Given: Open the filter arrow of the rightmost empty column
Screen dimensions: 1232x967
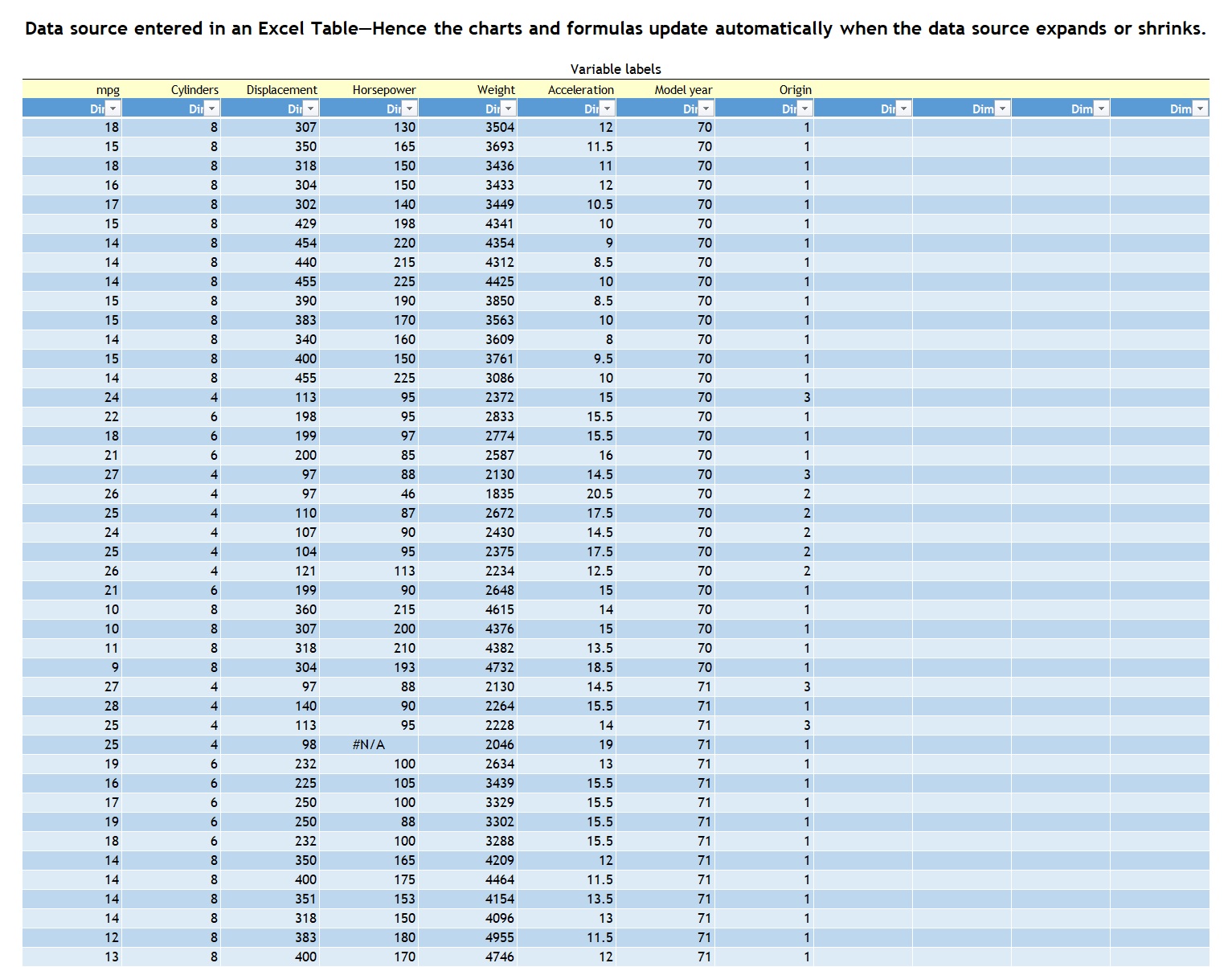Looking at the screenshot, I should 1200,109.
